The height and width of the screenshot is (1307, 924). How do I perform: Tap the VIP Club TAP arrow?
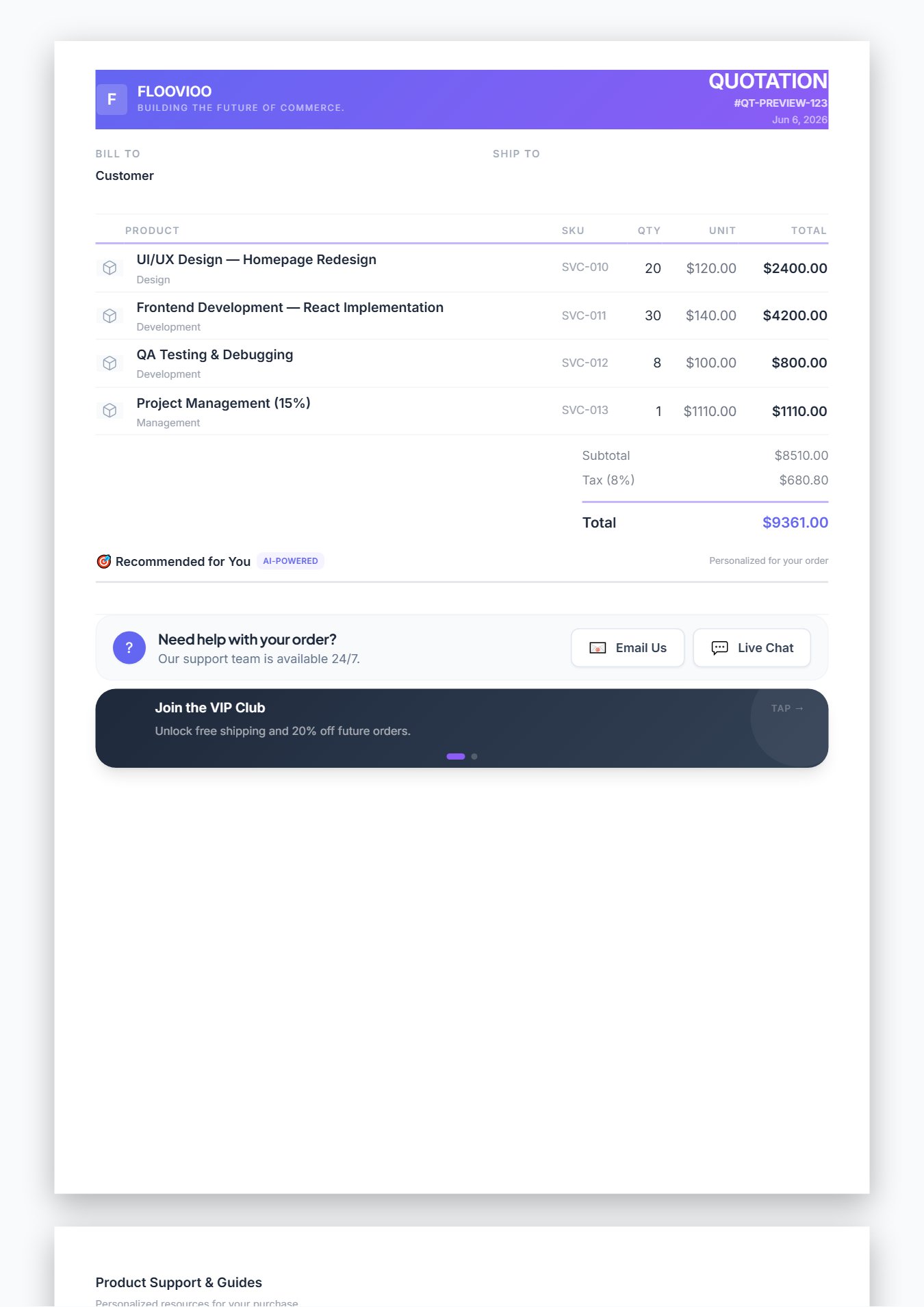tap(787, 708)
